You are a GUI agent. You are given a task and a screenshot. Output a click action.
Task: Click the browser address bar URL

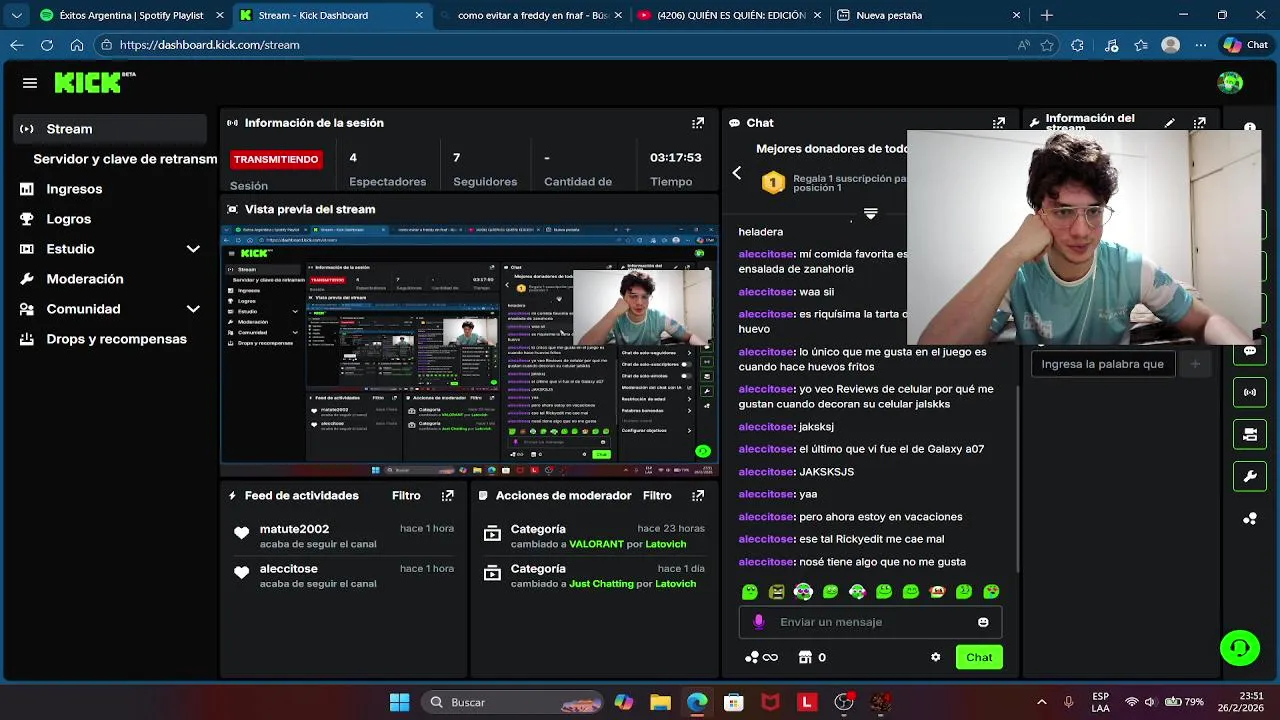209,45
